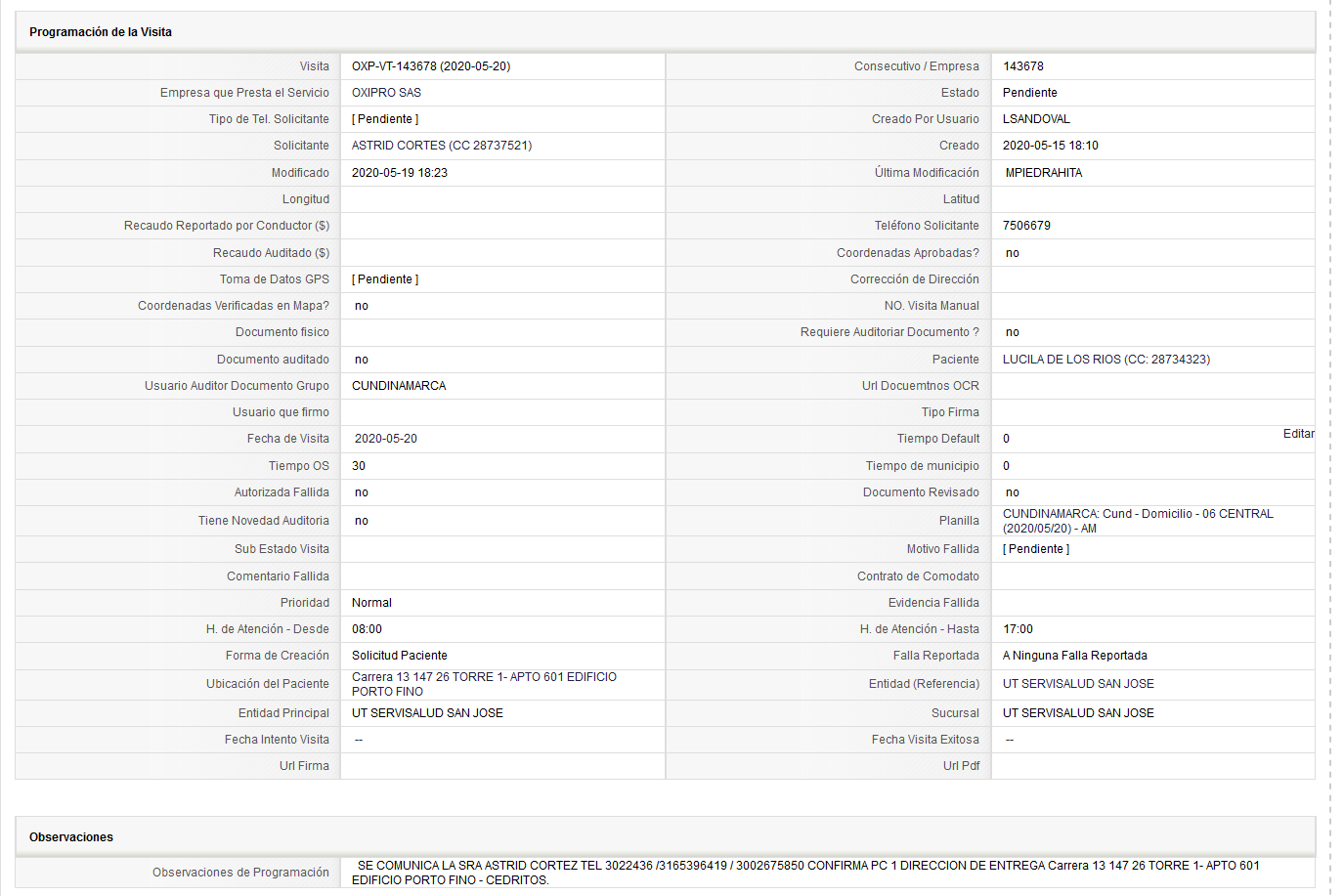Click Consecutivo value 143678
Screen dimensions: 1344x896
[1023, 66]
